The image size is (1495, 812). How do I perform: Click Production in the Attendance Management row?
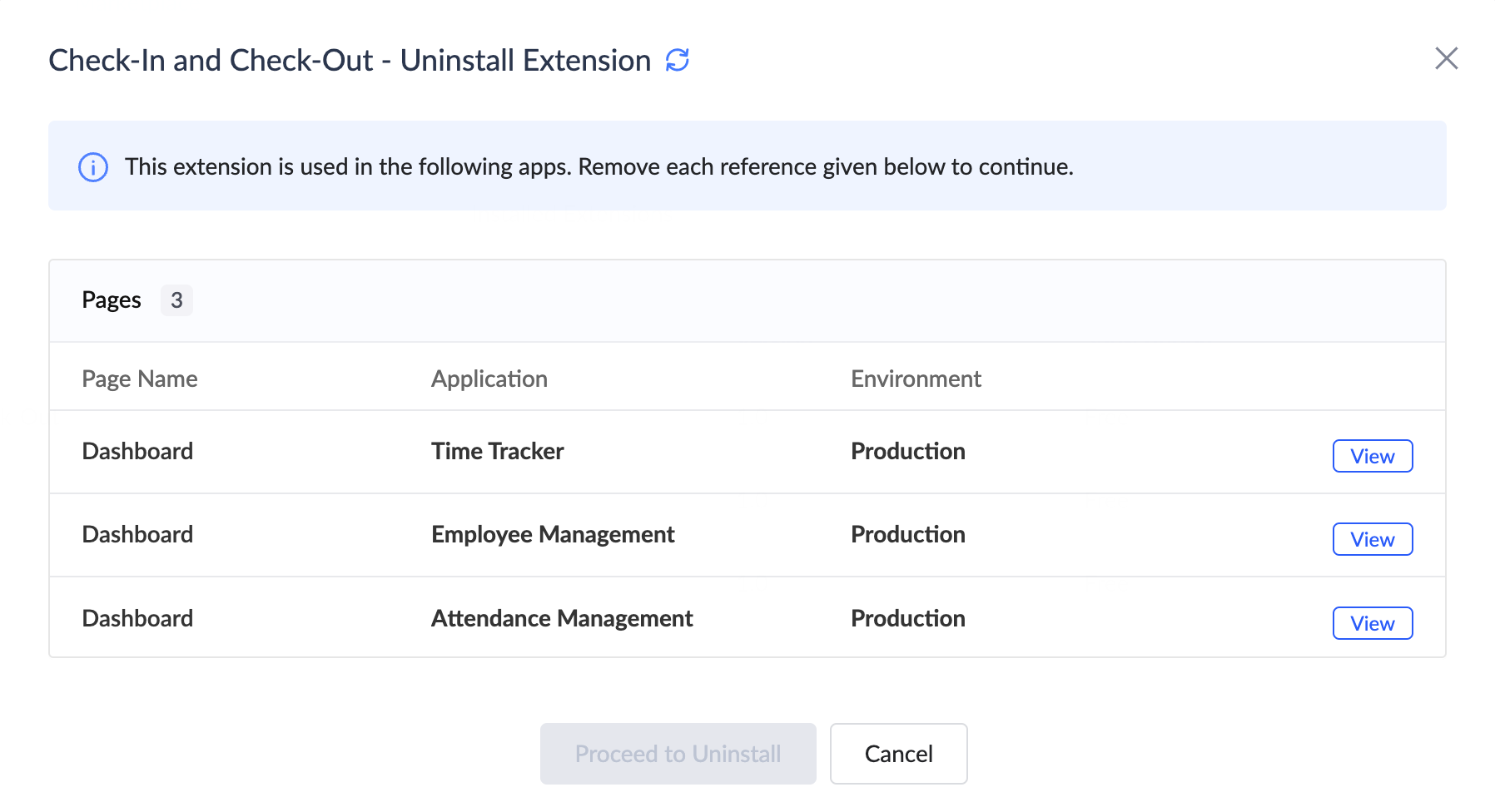(908, 618)
